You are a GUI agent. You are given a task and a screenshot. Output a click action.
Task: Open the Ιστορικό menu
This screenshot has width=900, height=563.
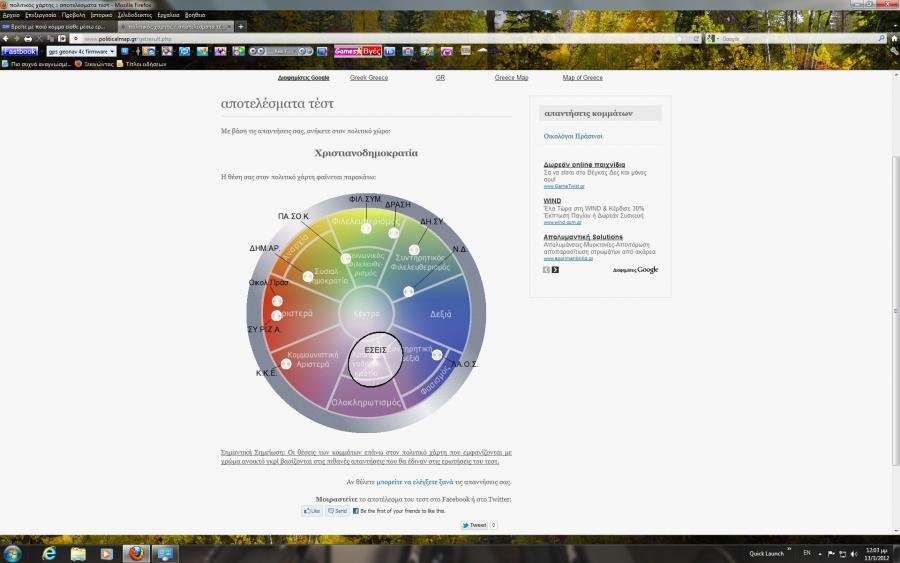pos(101,15)
